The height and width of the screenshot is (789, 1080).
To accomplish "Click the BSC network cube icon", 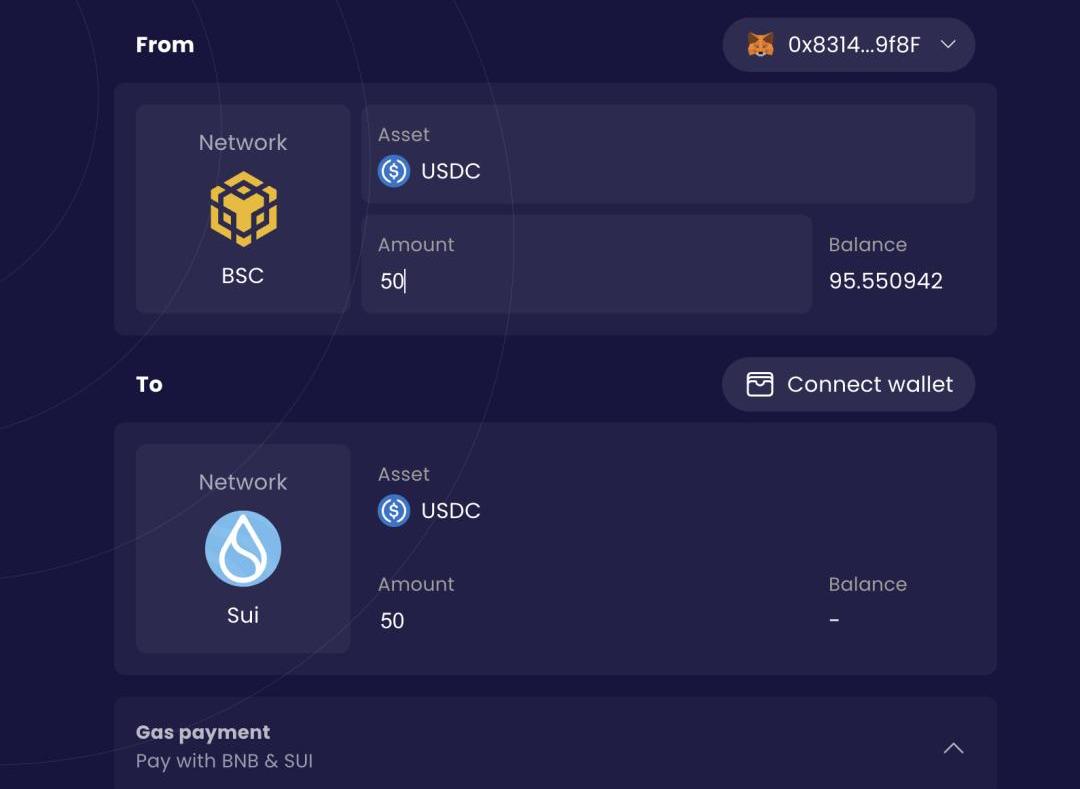I will pos(243,209).
